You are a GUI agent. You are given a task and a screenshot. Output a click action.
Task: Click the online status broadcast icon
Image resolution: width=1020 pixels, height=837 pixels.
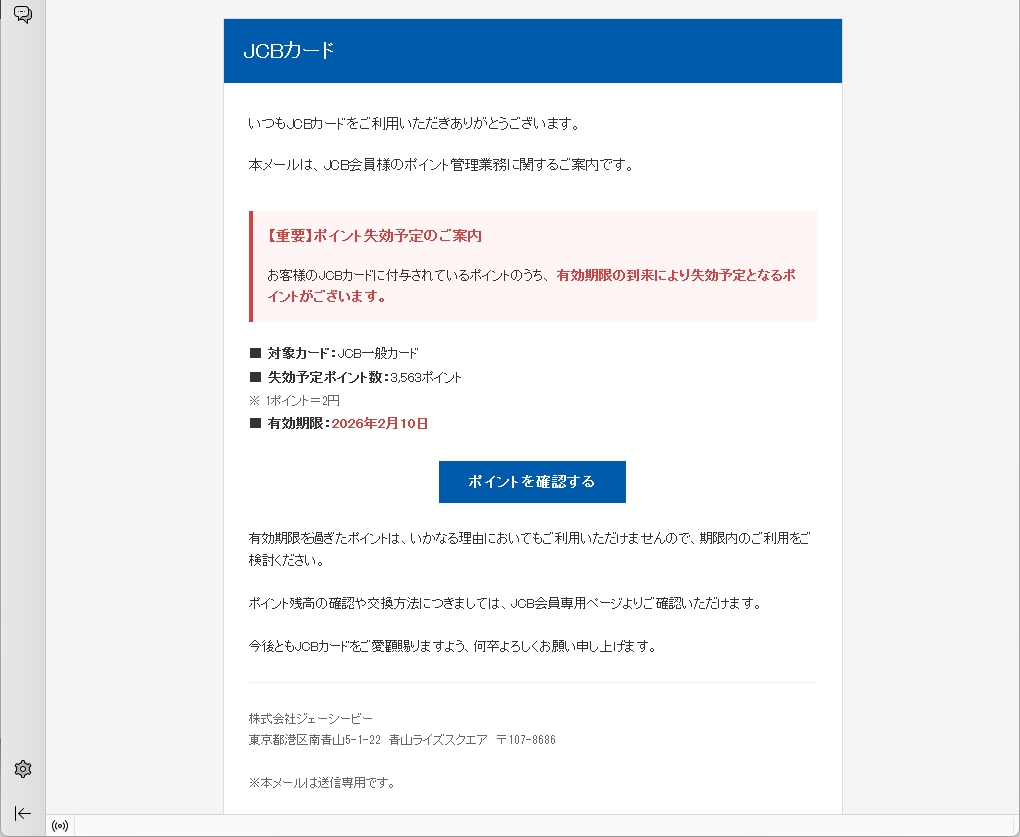(x=60, y=826)
